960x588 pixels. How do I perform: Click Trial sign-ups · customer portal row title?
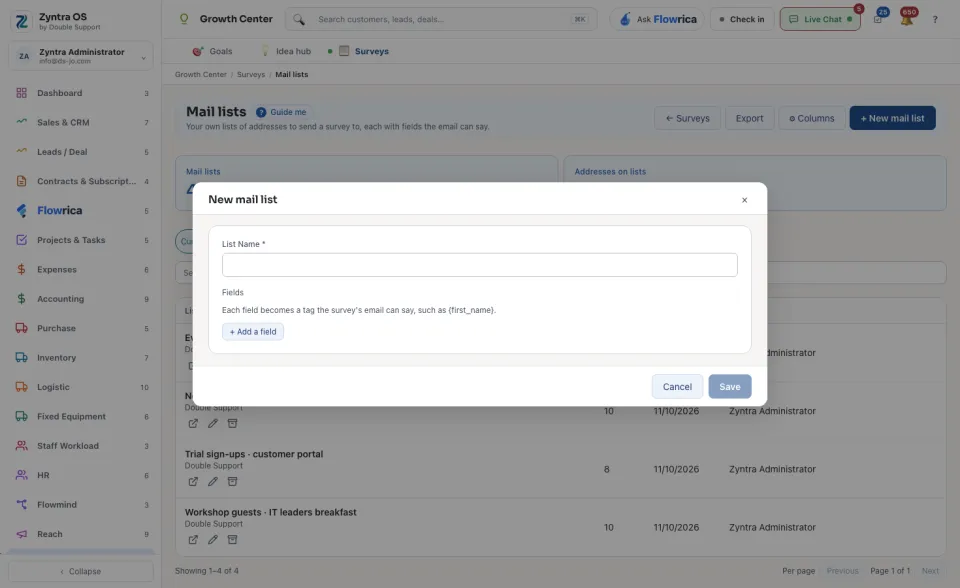254,454
